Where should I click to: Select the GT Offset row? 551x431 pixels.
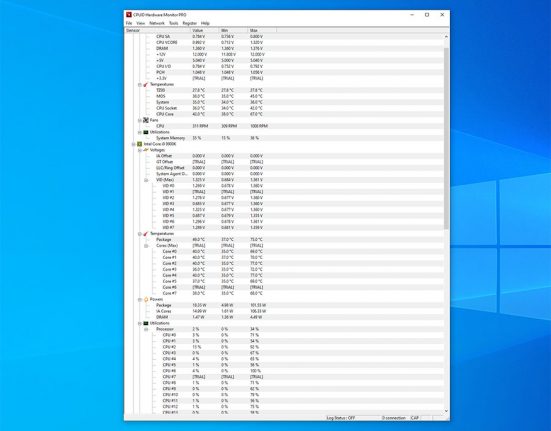coord(285,162)
